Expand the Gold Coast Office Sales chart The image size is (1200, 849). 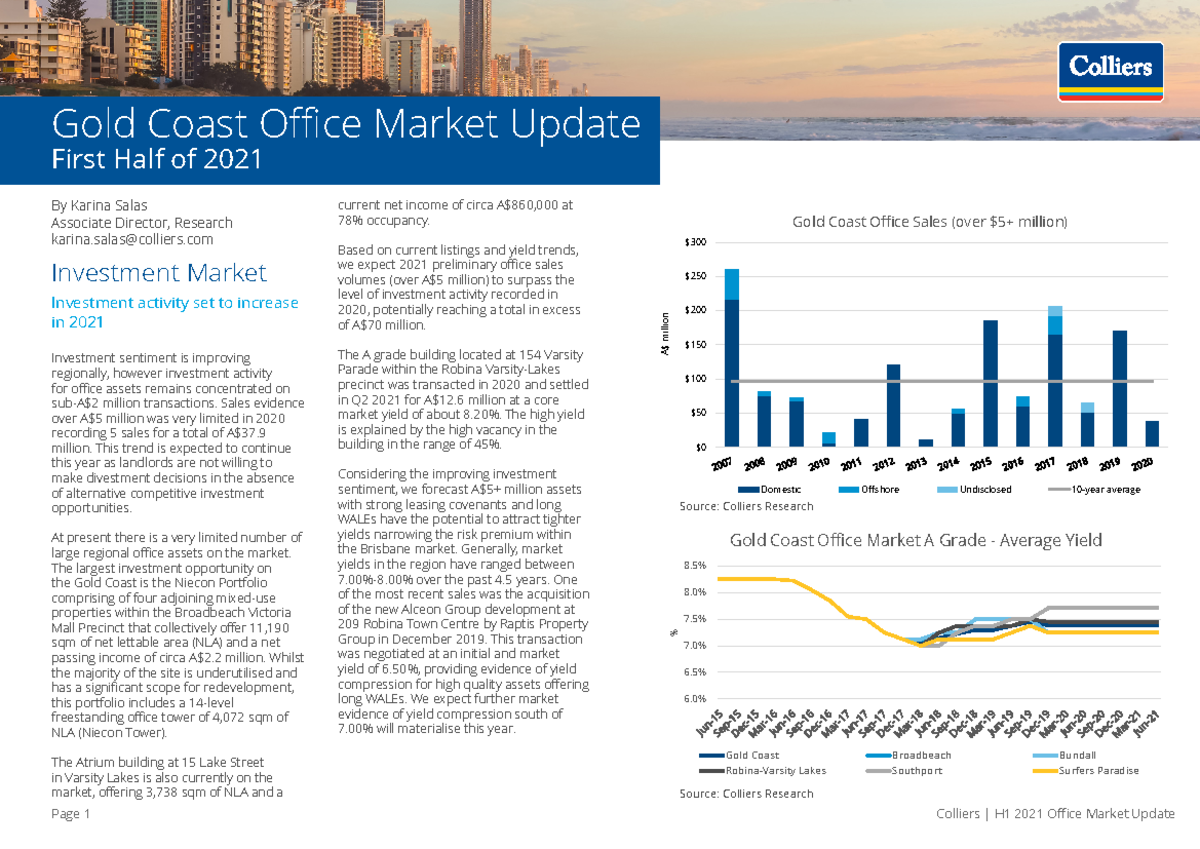click(x=930, y=222)
